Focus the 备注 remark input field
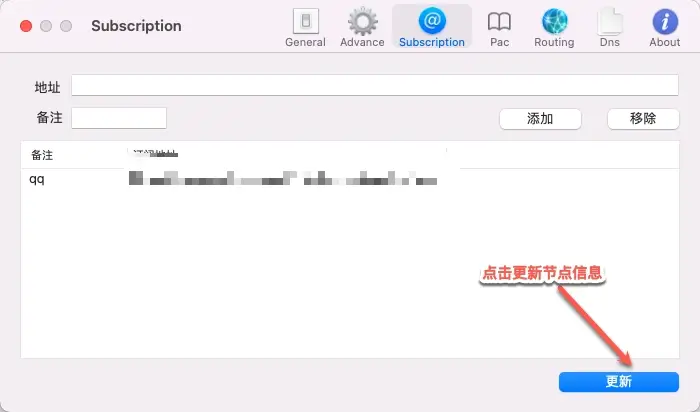The image size is (700, 412). click(x=119, y=118)
